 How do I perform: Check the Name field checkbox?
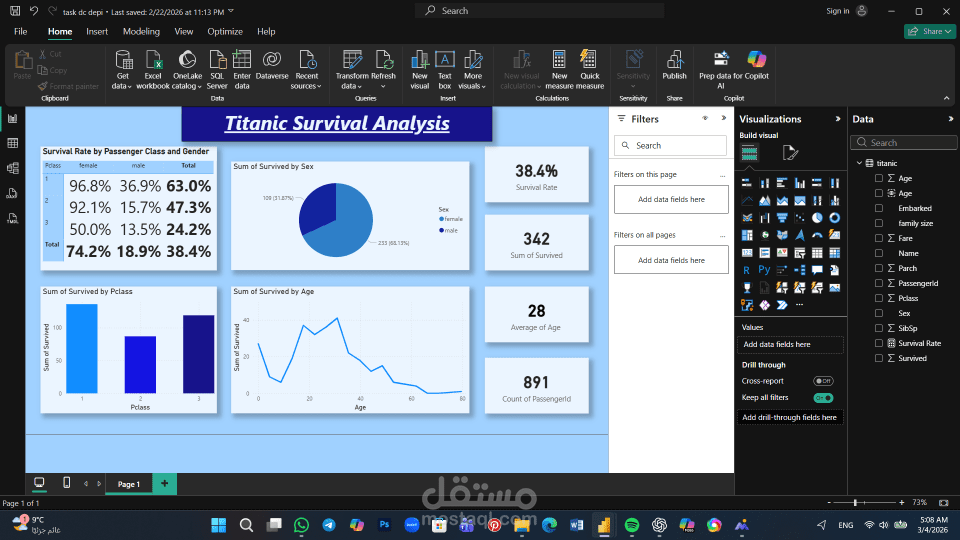[879, 253]
